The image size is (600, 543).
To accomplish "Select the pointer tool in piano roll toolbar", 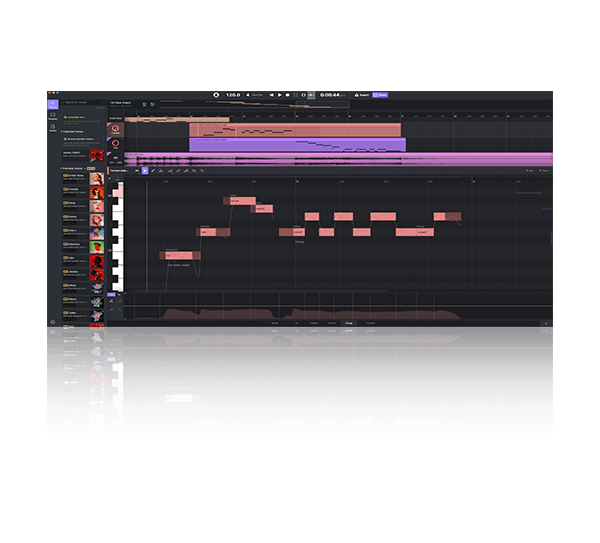I will [x=145, y=171].
